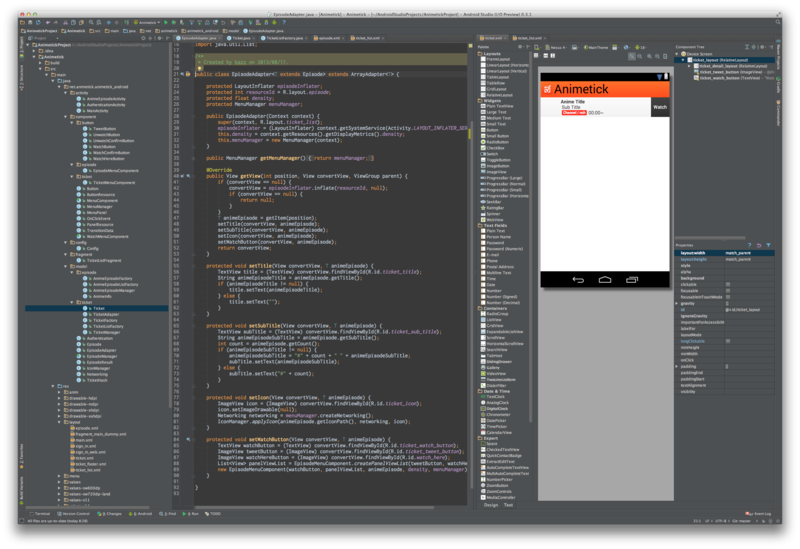Open the API level 18 dropdown
800x549 pixels.
pyautogui.click(x=640, y=47)
